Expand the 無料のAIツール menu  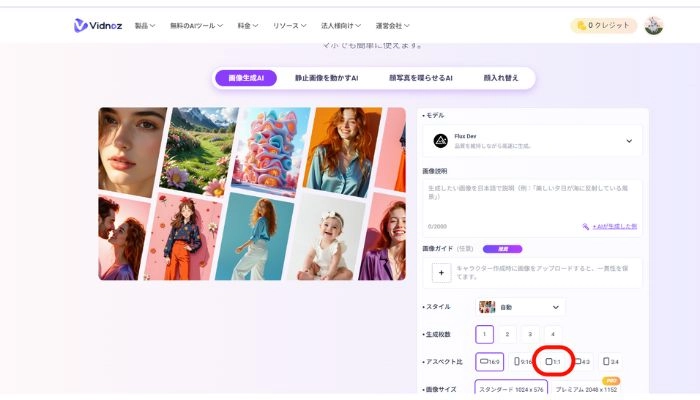(x=202, y=25)
